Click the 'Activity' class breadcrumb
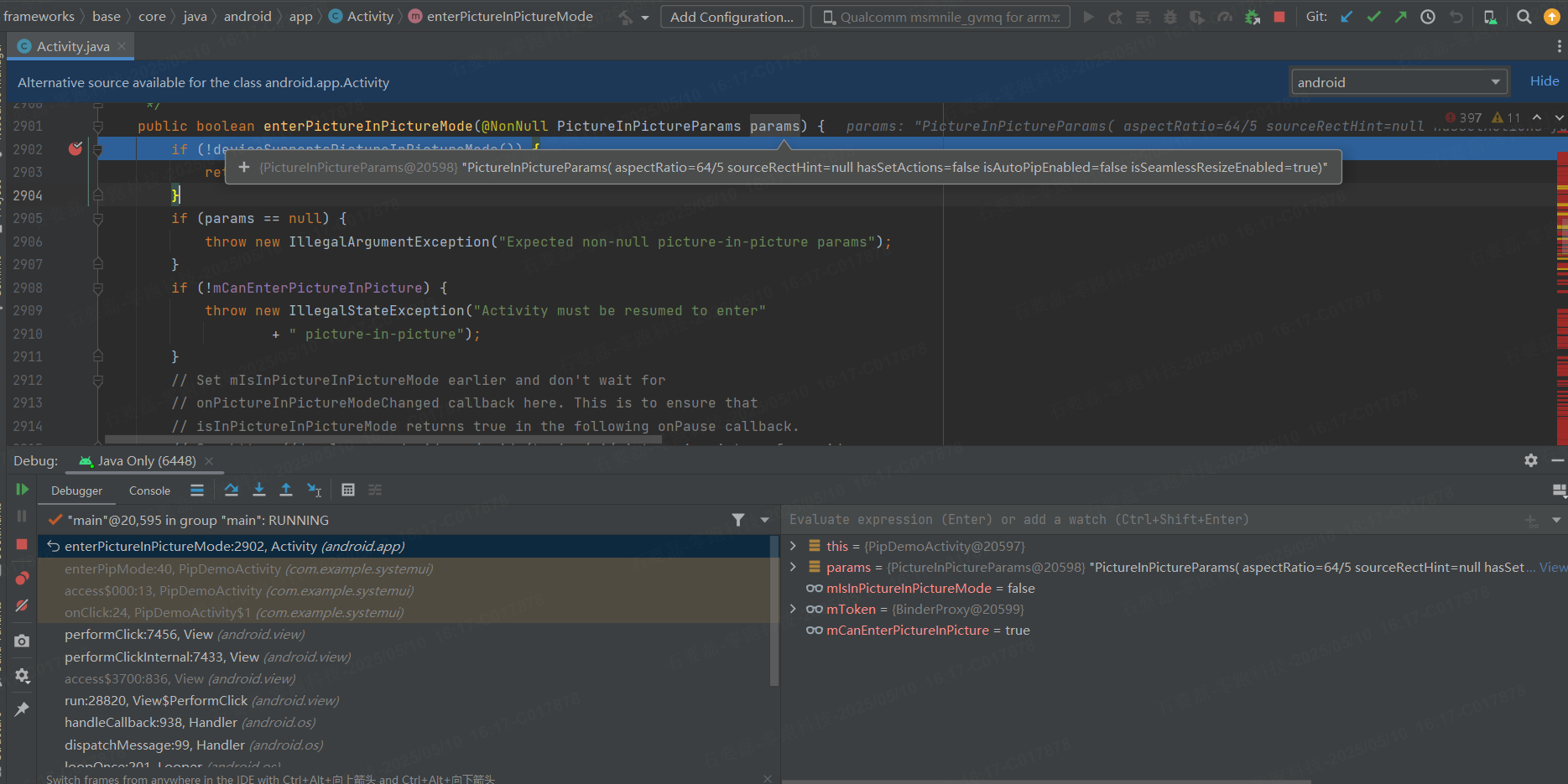The height and width of the screenshot is (784, 1568). tap(362, 17)
